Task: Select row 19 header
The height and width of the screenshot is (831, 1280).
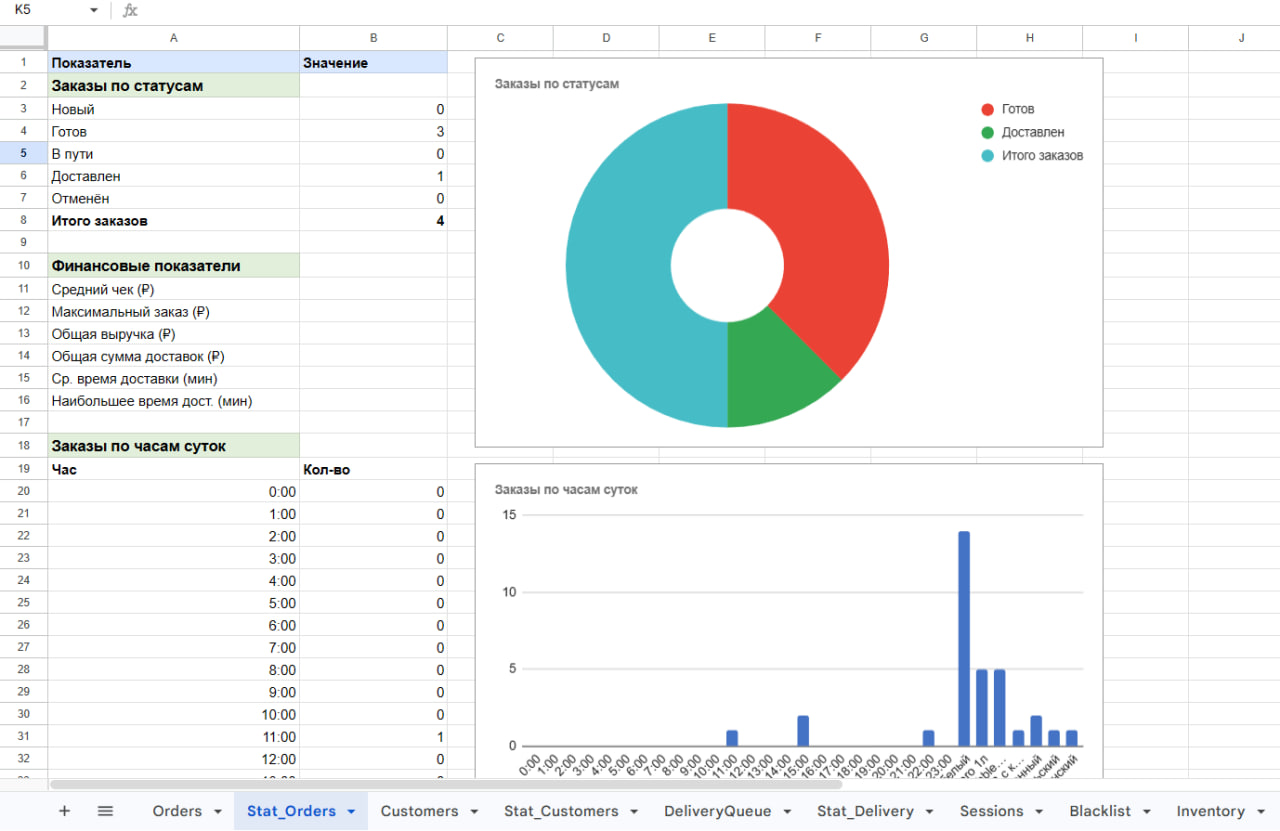Action: pos(23,469)
